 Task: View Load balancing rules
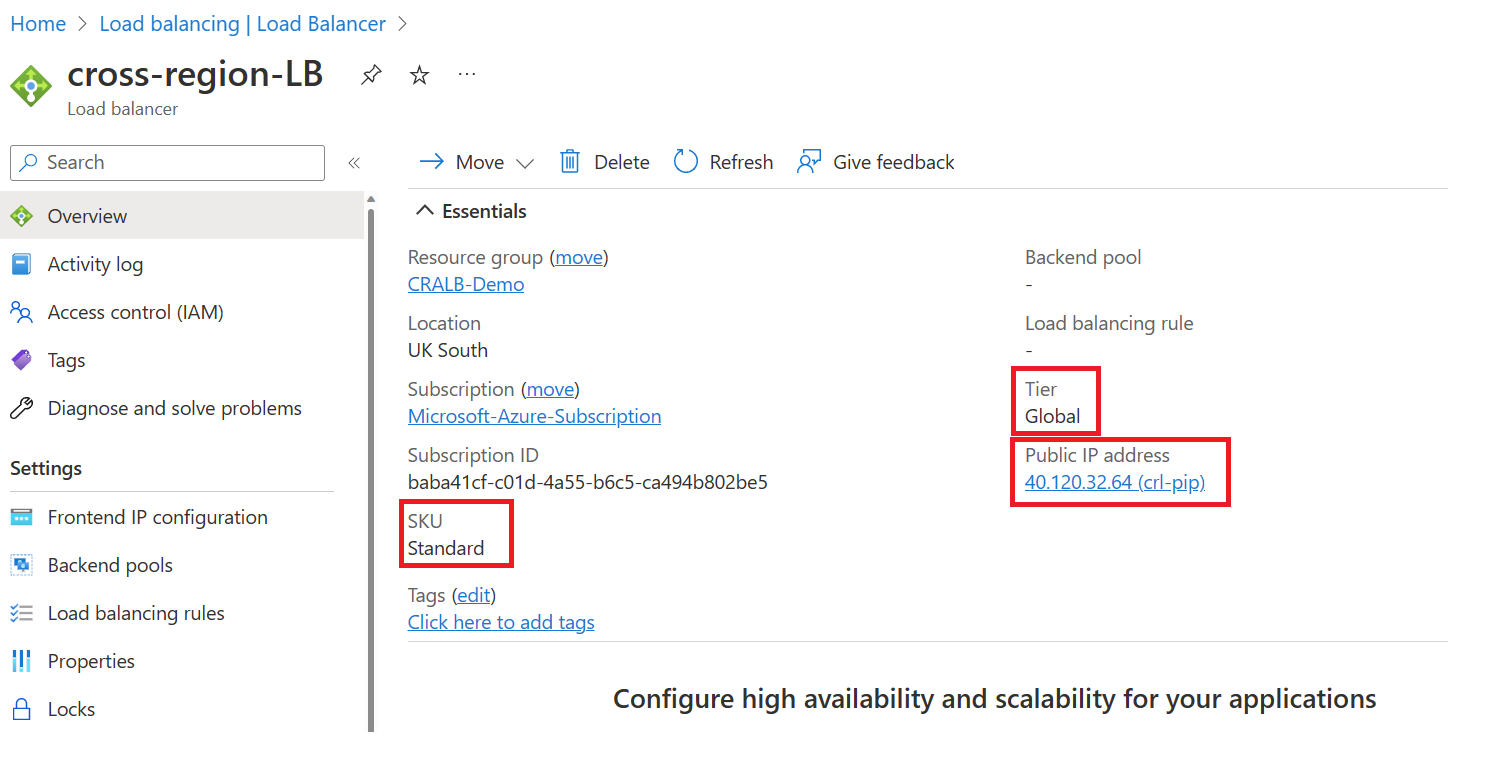136,612
